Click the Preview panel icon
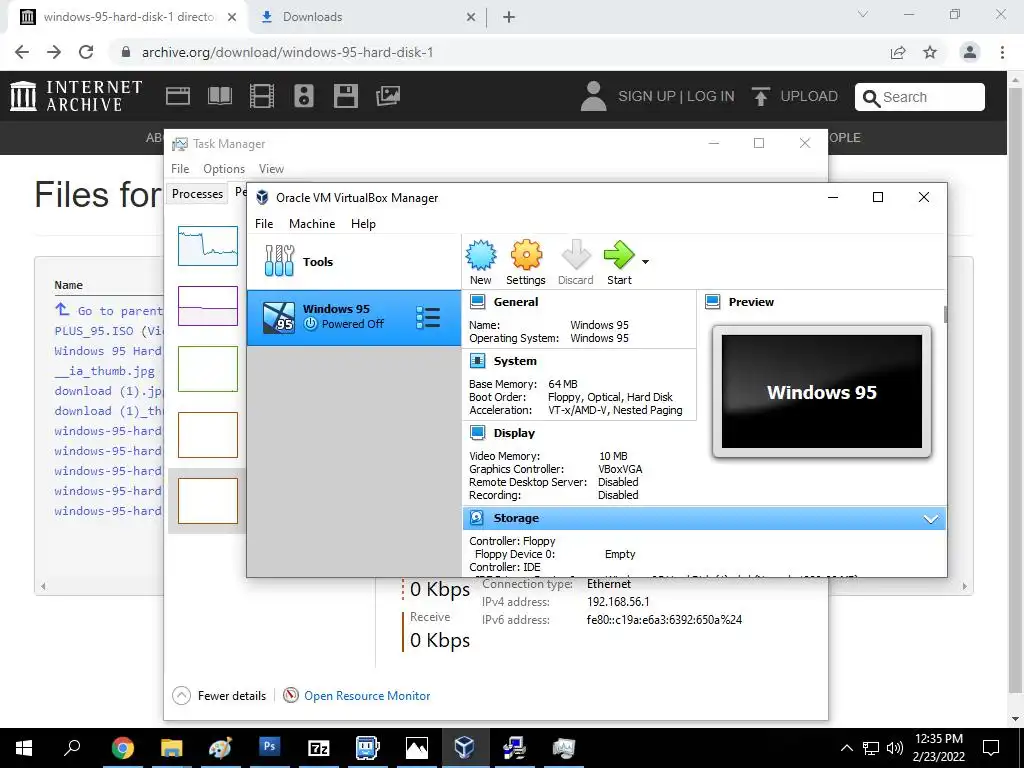 pos(713,302)
